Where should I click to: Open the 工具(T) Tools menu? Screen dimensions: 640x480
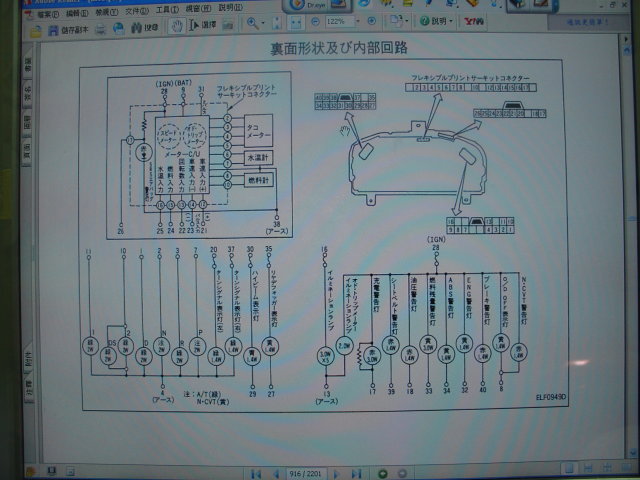point(167,9)
